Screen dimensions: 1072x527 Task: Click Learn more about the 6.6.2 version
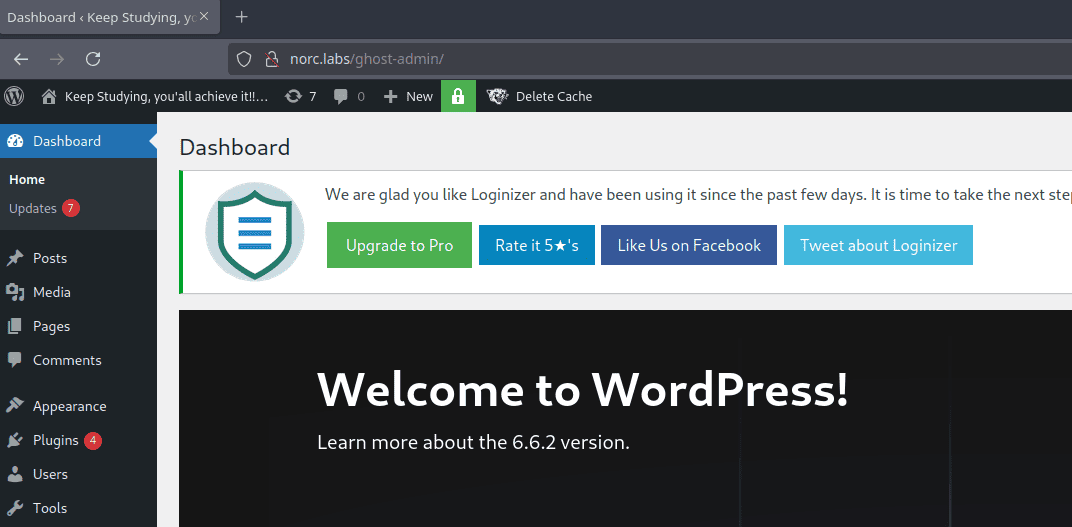(x=473, y=442)
